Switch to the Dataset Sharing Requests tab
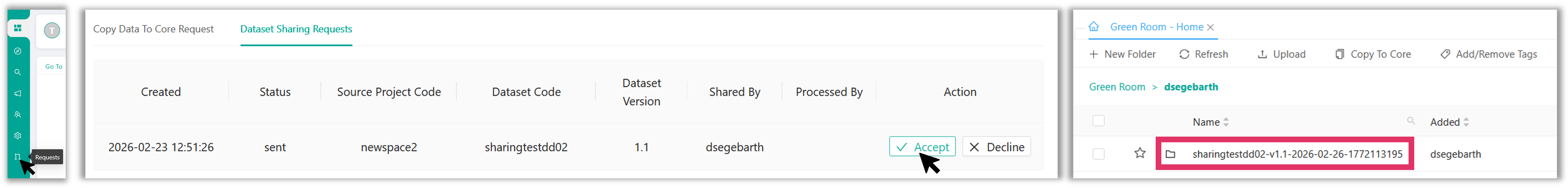The width and height of the screenshot is (1568, 188). tap(296, 29)
